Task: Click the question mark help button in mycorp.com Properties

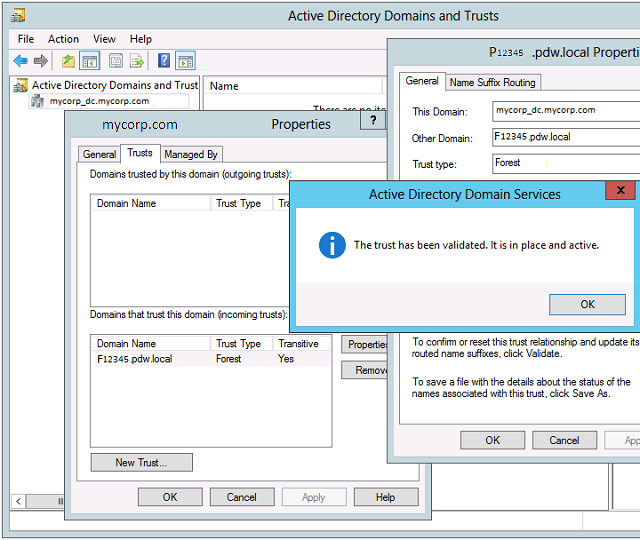Action: tap(373, 120)
